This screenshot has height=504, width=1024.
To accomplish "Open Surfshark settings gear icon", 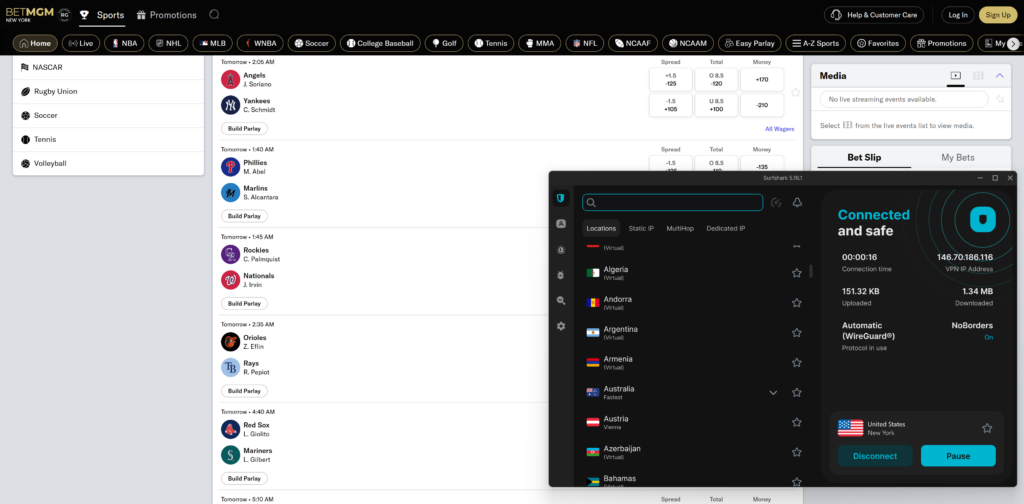I will 560,326.
